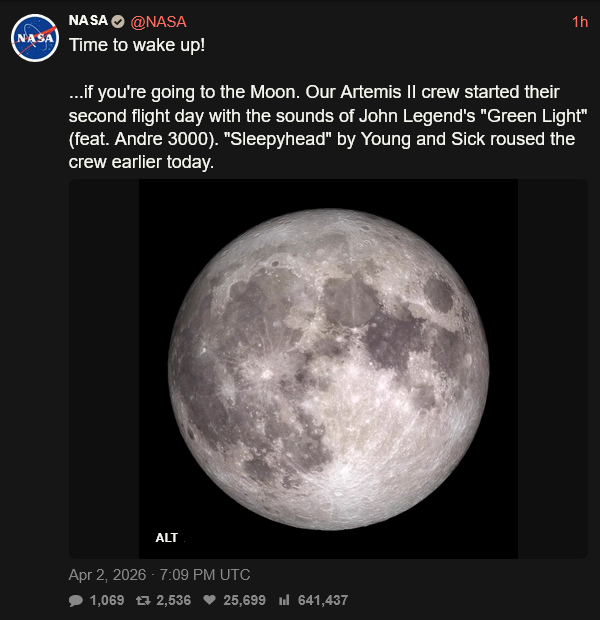This screenshot has height=620, width=600.
Task: Click the NASA display name
Action: tap(88, 21)
